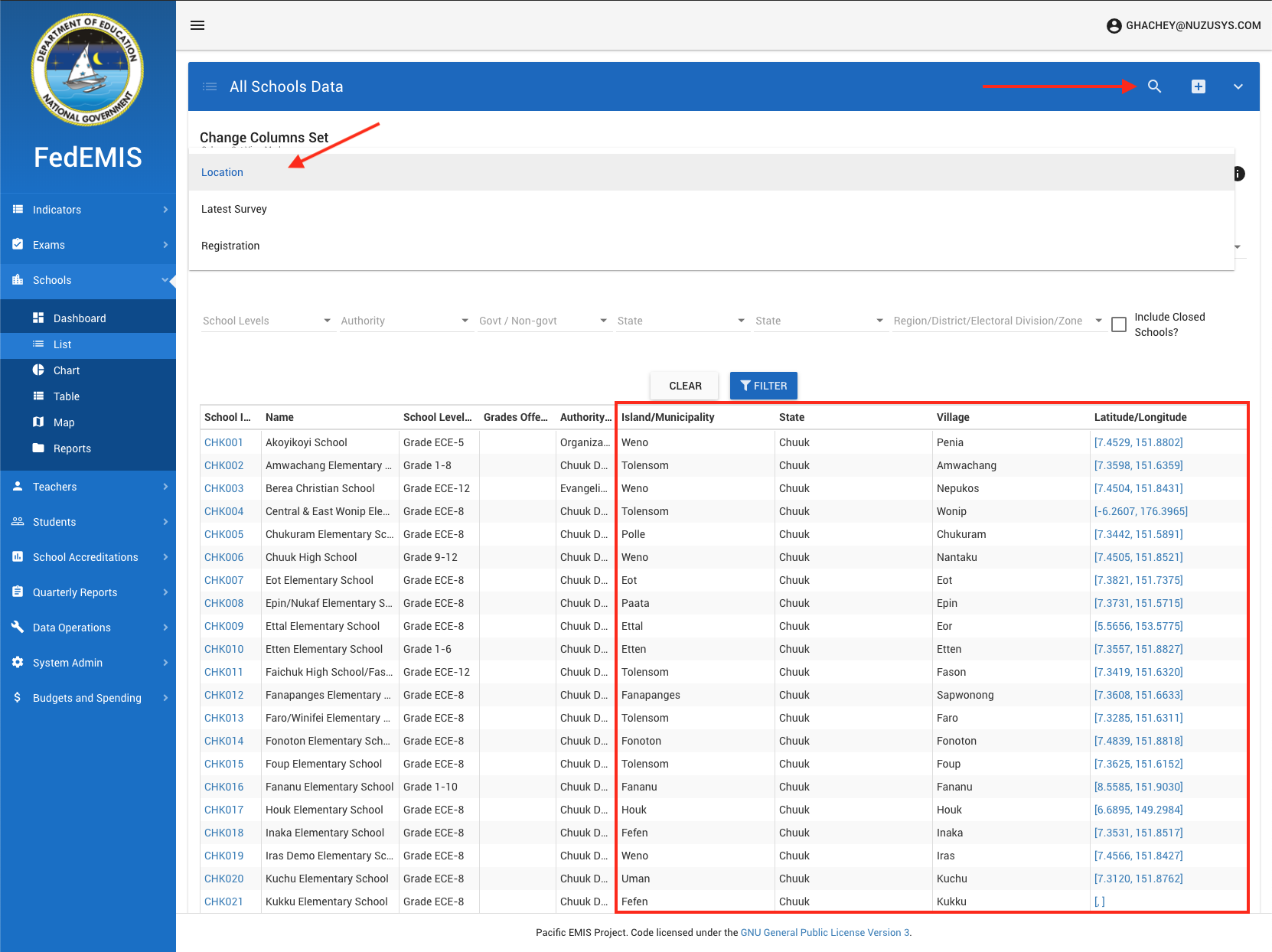
Task: Choose Location column set option
Action: pyautogui.click(x=222, y=172)
